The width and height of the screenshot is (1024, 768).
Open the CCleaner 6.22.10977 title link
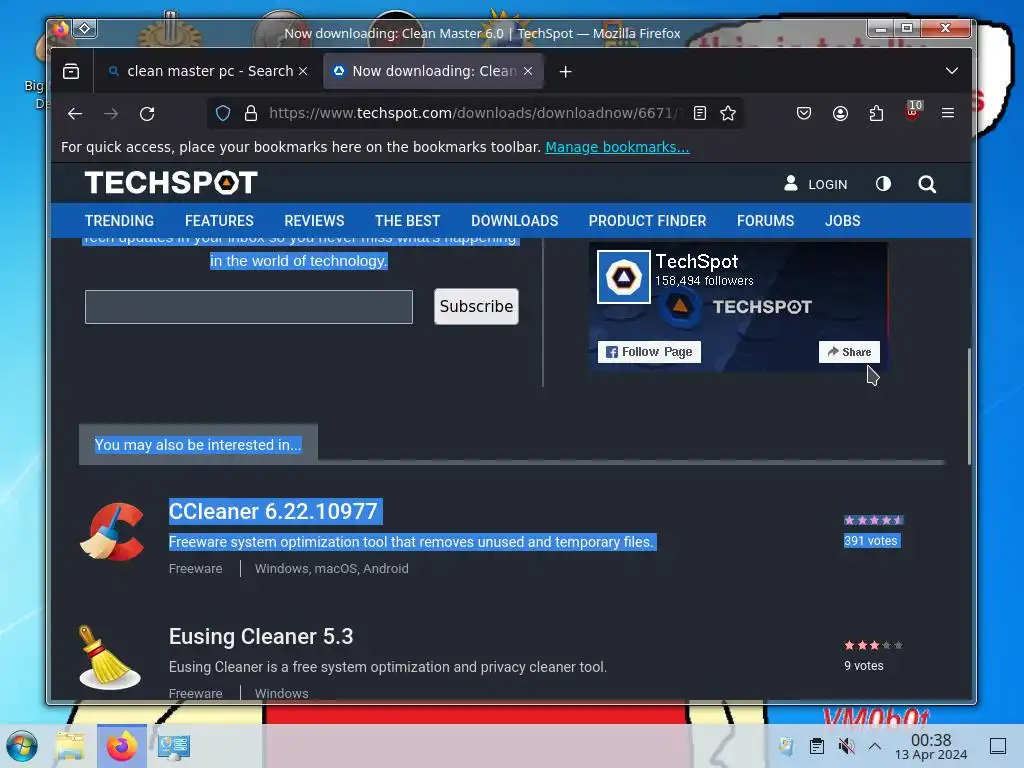273,511
